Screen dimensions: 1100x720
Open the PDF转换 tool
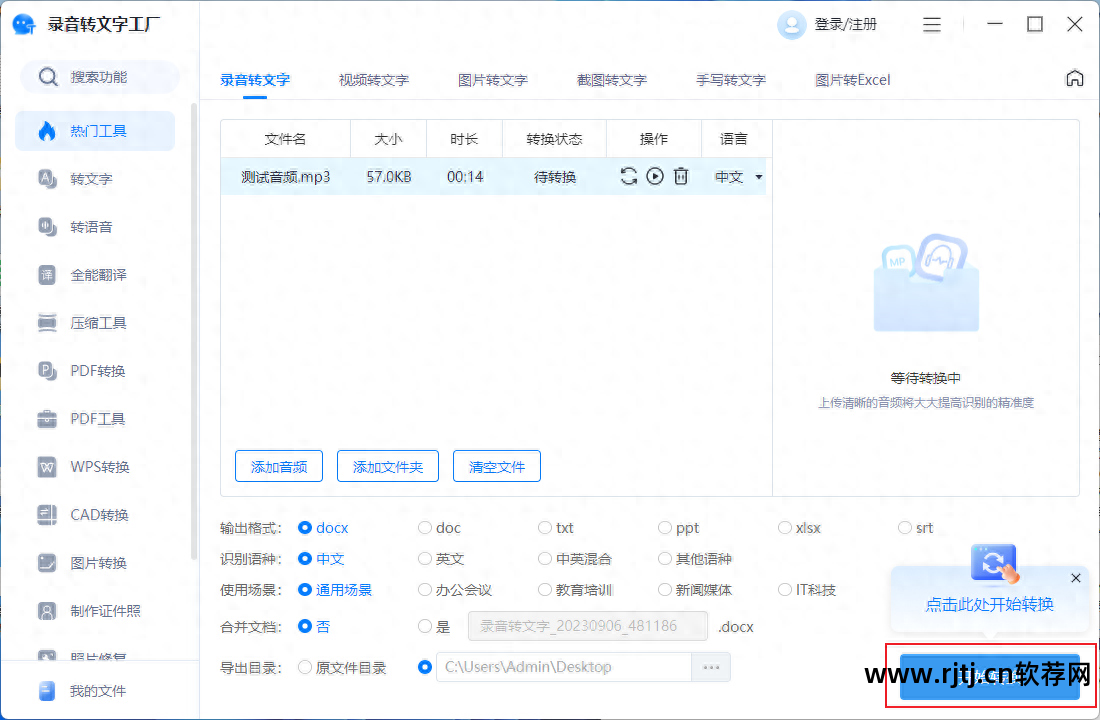point(85,370)
